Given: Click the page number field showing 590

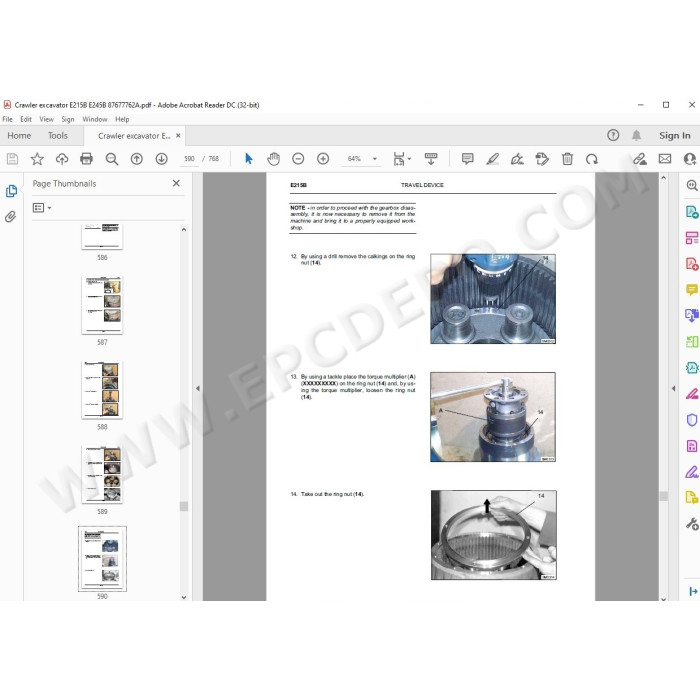Looking at the screenshot, I should [189, 159].
